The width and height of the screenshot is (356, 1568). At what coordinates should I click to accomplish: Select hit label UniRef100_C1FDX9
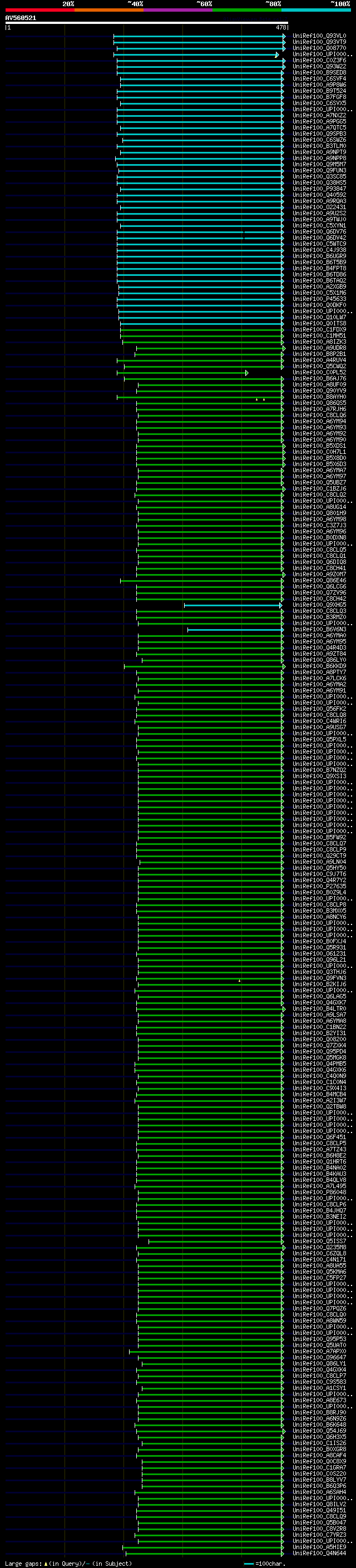click(319, 329)
